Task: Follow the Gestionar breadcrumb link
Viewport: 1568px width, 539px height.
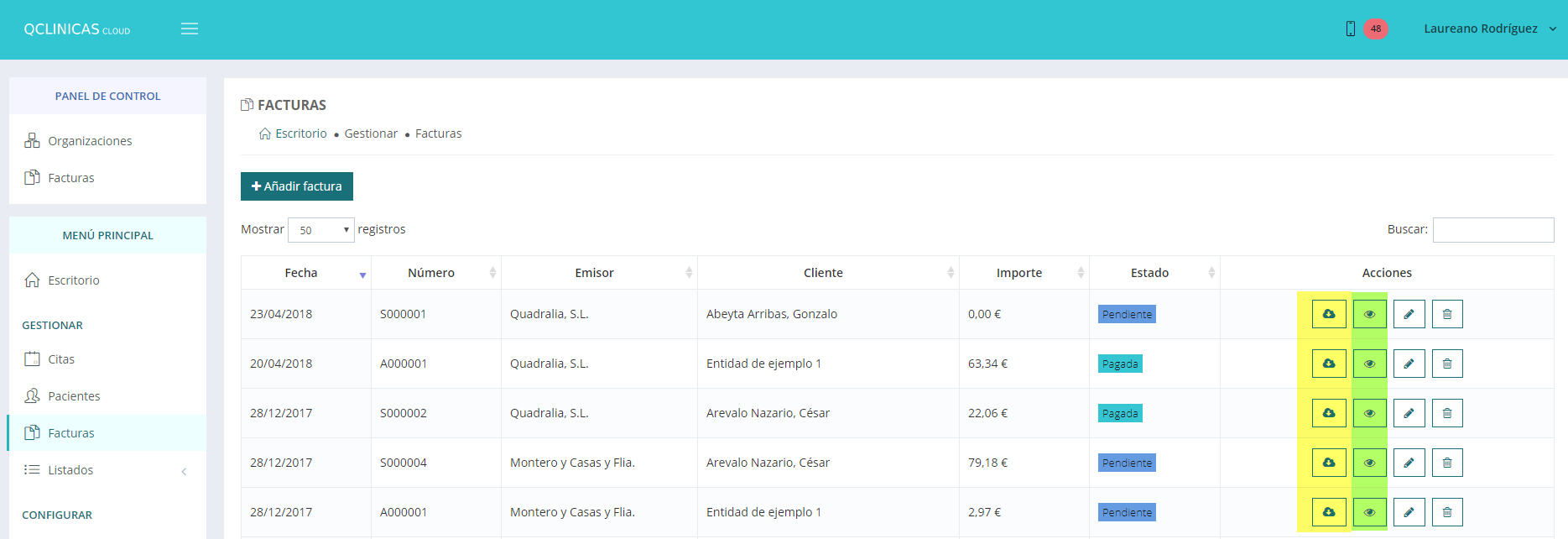Action: point(371,133)
